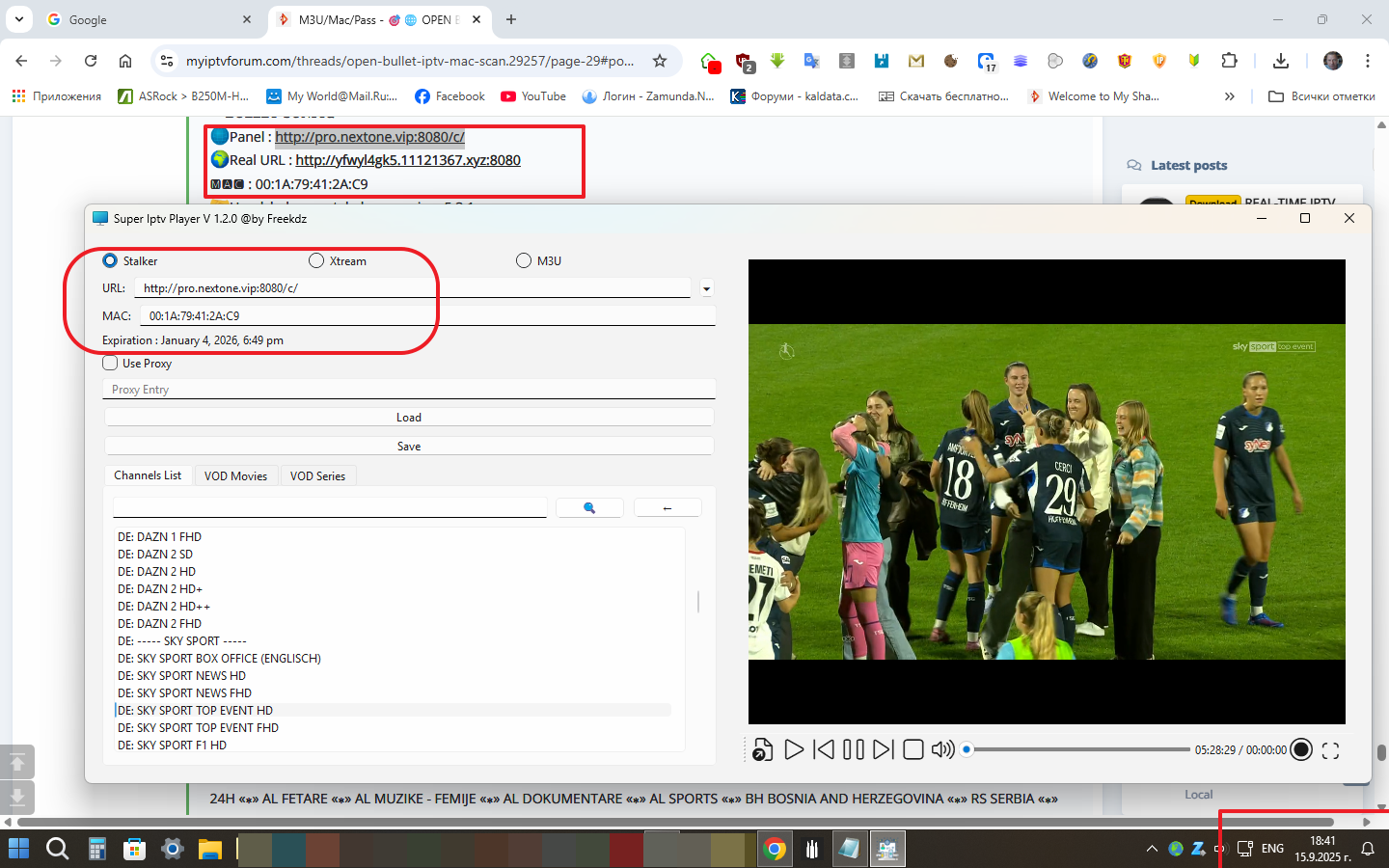Click the channel list vertical scrollbar
This screenshot has width=1389, height=868.
click(x=698, y=601)
